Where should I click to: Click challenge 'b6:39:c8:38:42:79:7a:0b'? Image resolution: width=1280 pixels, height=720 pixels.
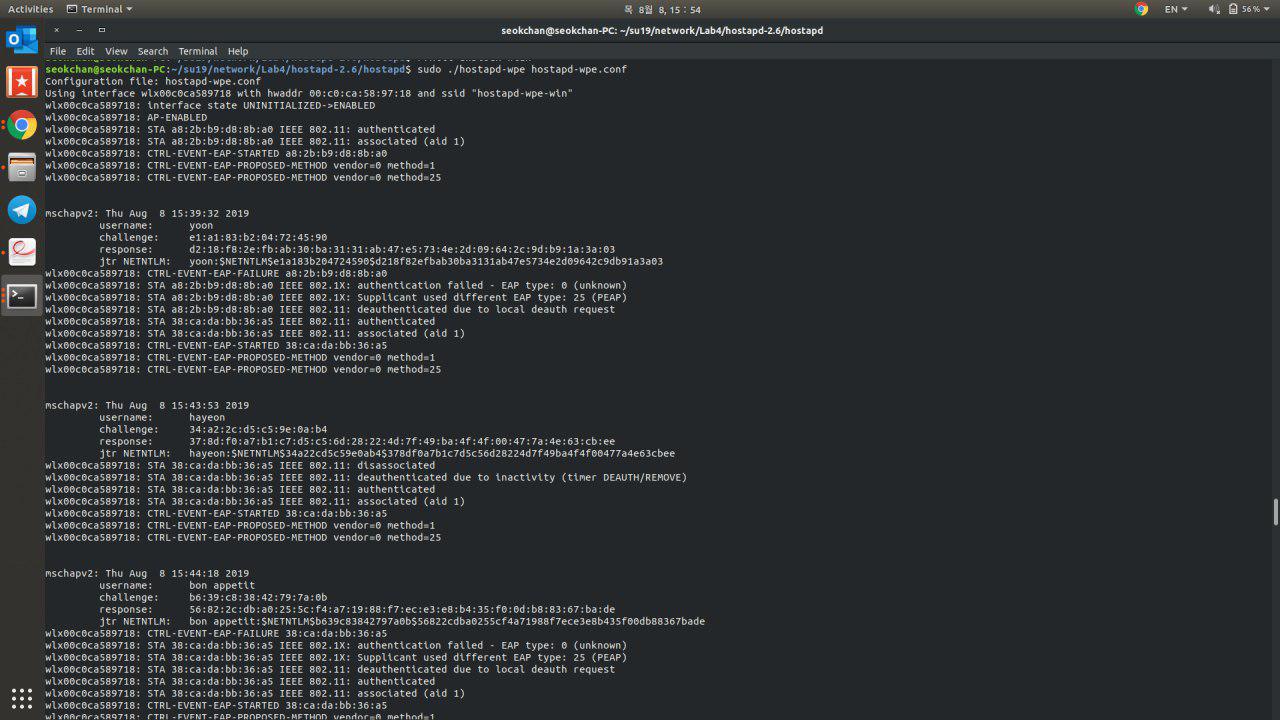pos(258,597)
